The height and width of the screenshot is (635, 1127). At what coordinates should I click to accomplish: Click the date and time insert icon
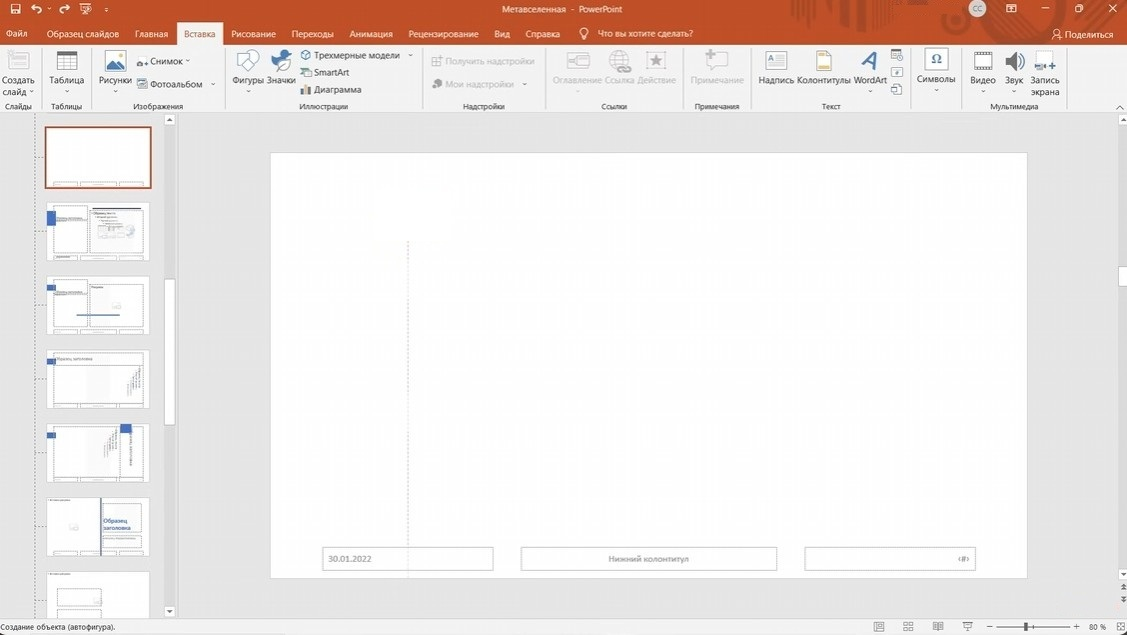tap(896, 55)
